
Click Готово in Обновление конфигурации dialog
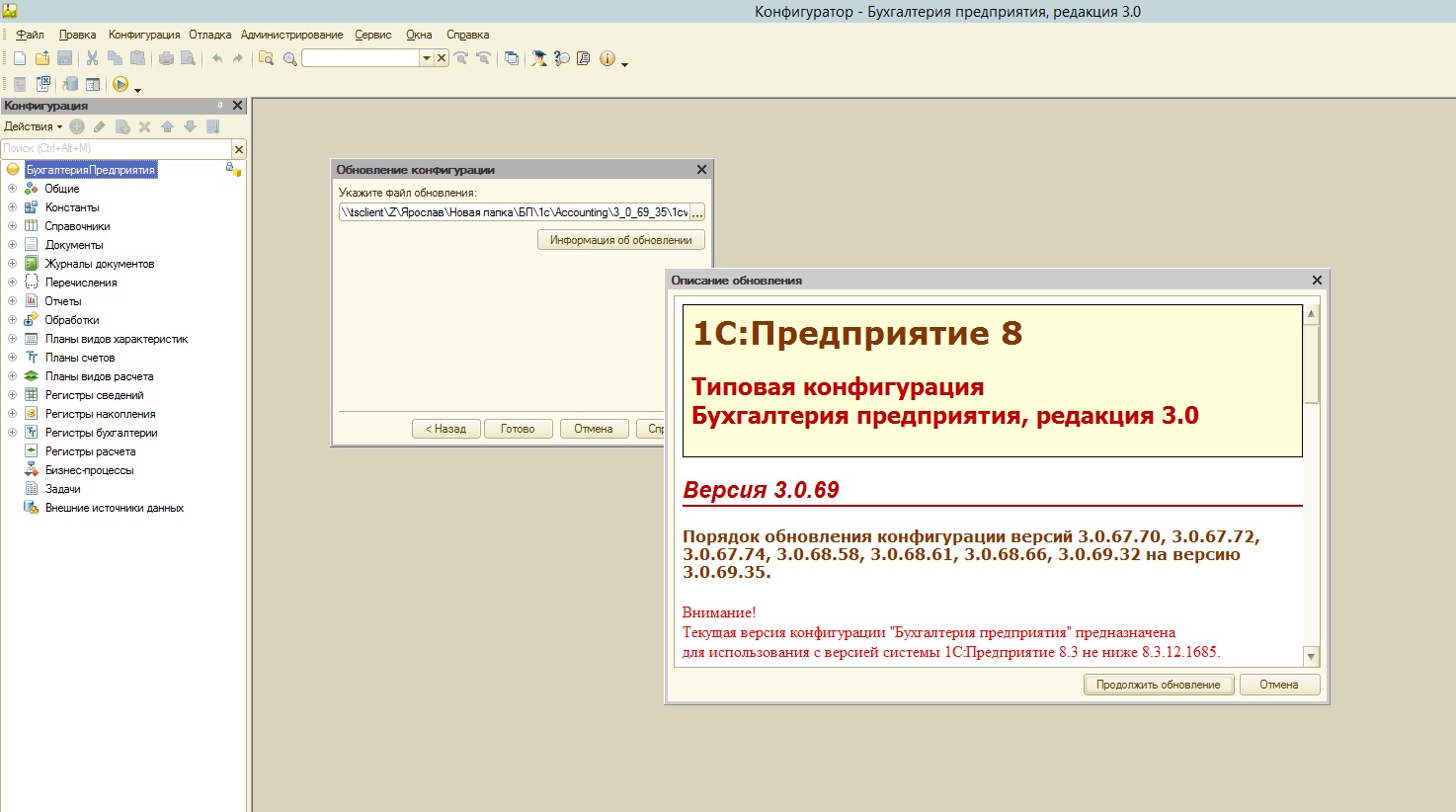tap(518, 429)
